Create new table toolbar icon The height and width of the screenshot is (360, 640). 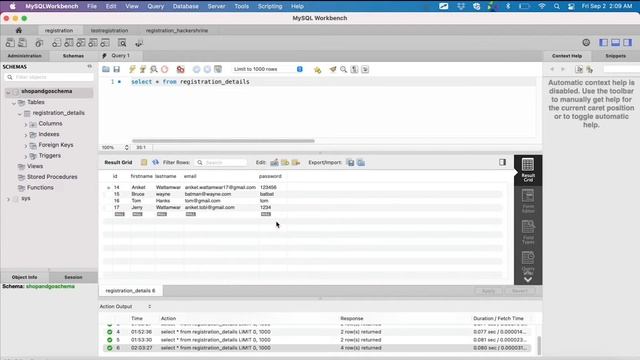tap(69, 43)
